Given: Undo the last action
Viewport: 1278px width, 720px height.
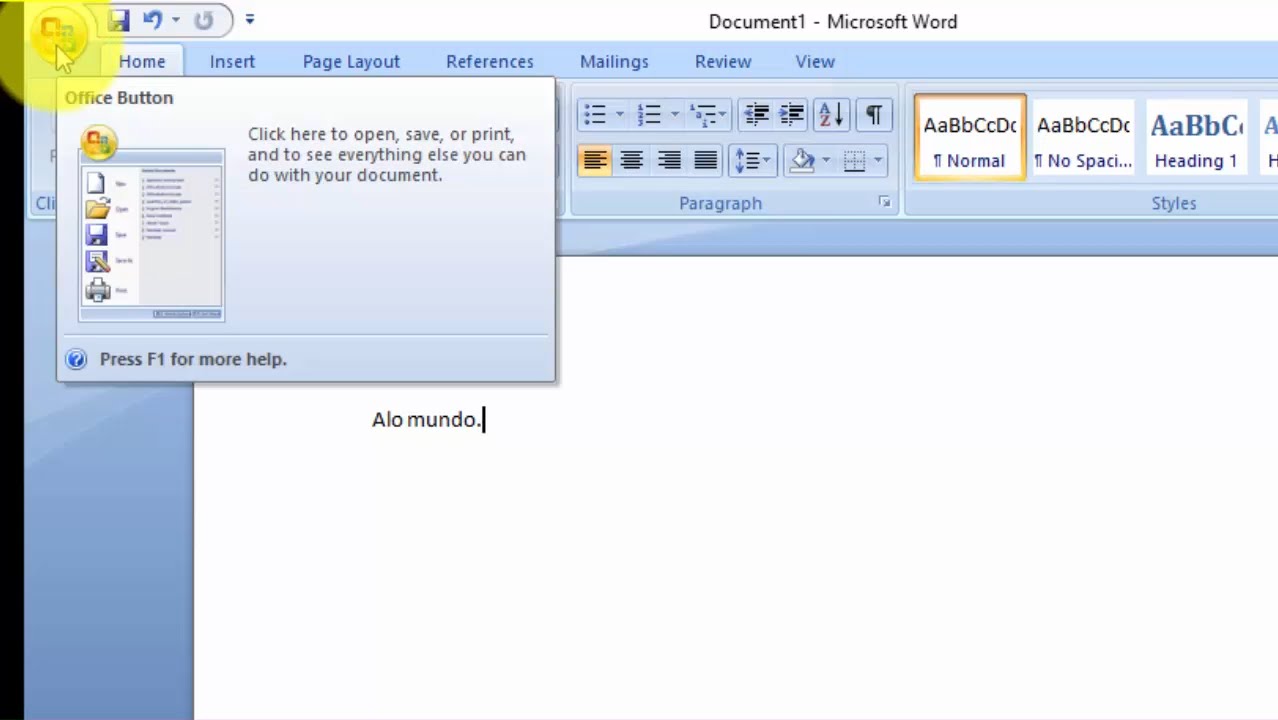Looking at the screenshot, I should 152,20.
